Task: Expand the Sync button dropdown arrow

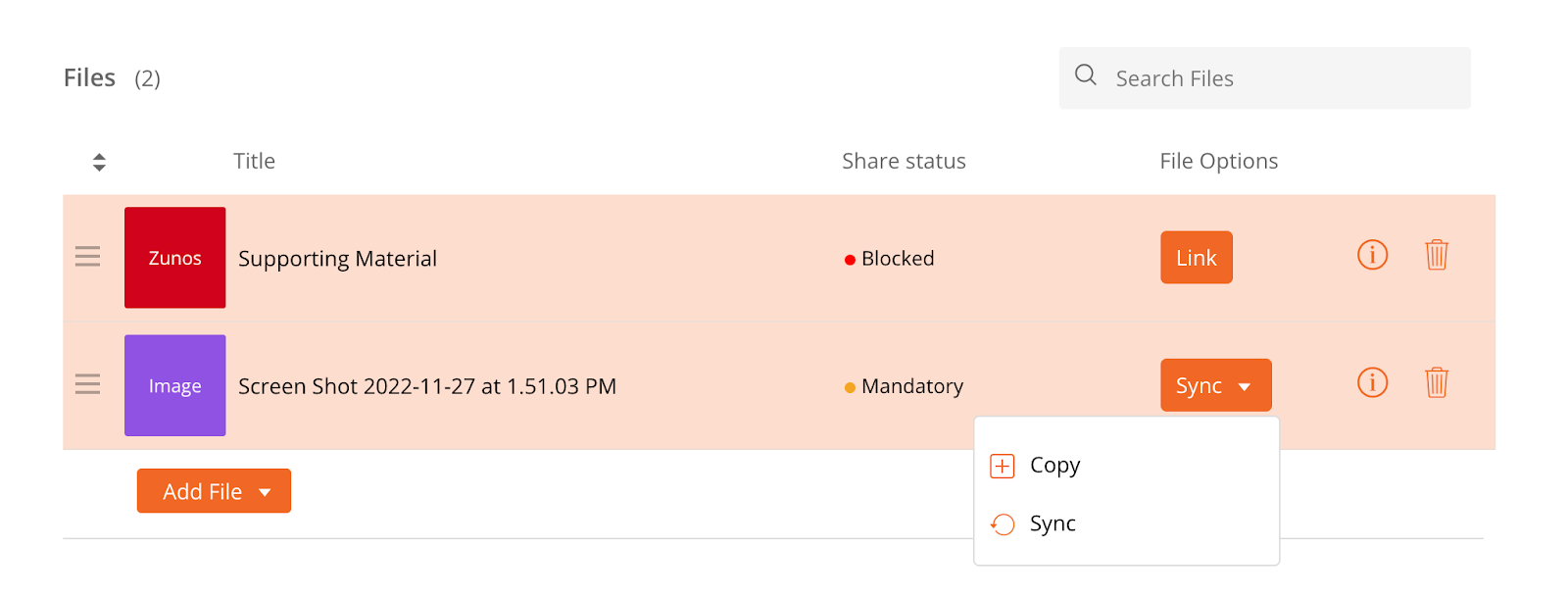Action: point(1245,386)
